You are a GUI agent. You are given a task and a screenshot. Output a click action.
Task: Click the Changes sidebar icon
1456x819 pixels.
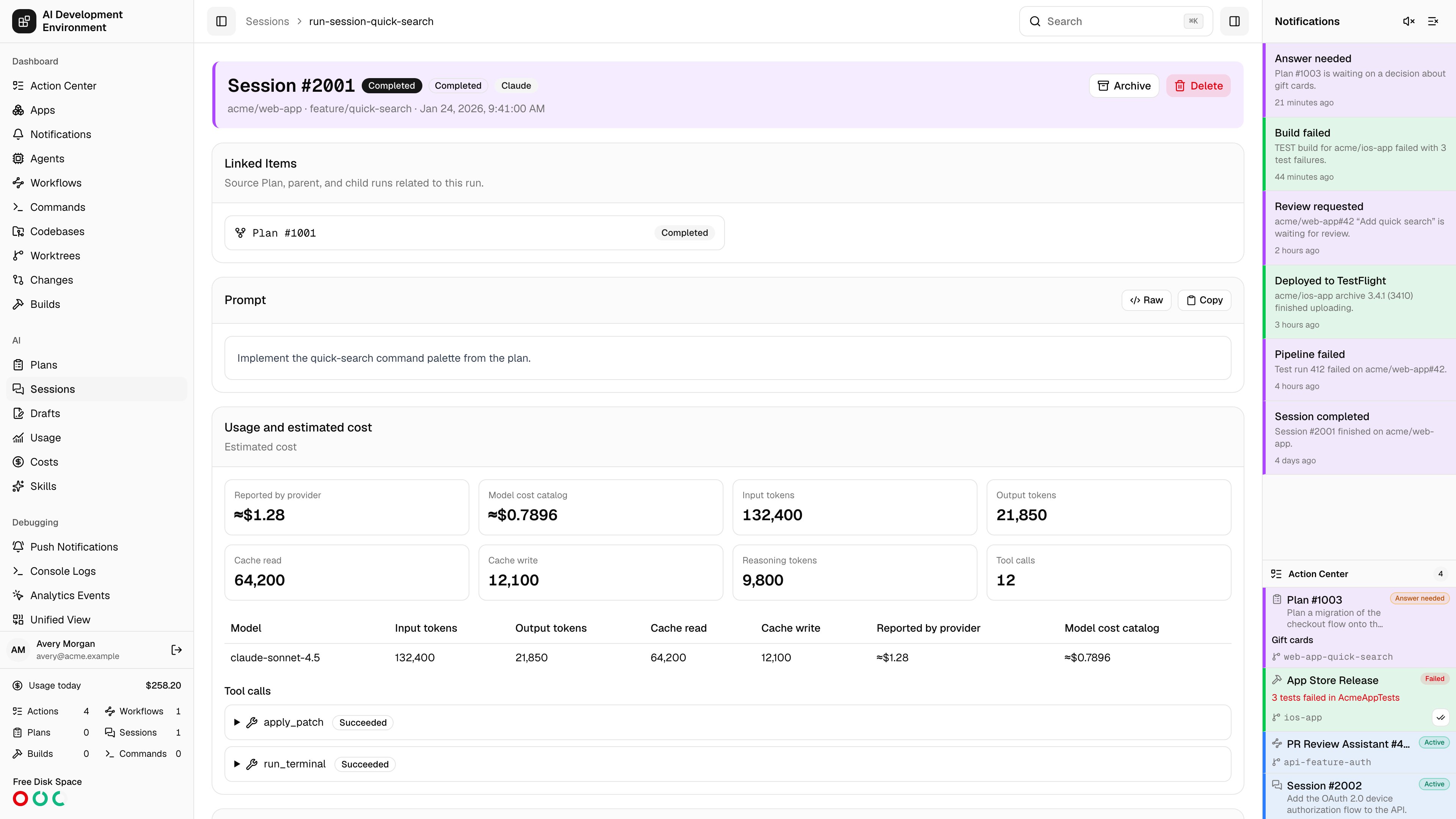click(18, 280)
